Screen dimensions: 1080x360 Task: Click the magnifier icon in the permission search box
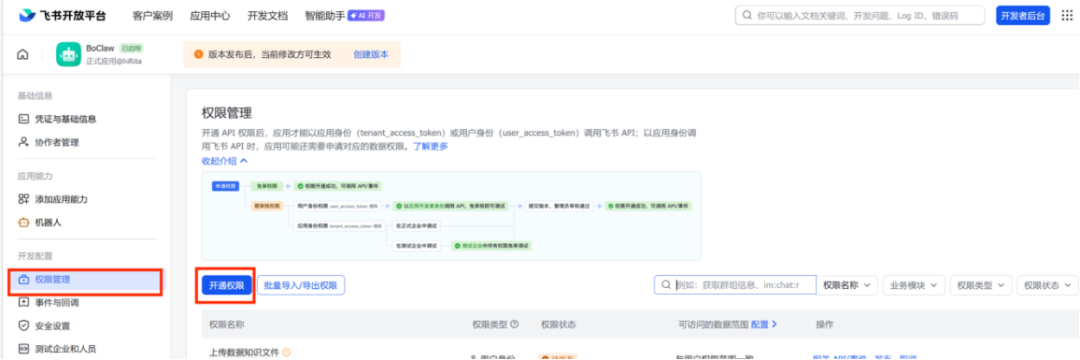(666, 284)
